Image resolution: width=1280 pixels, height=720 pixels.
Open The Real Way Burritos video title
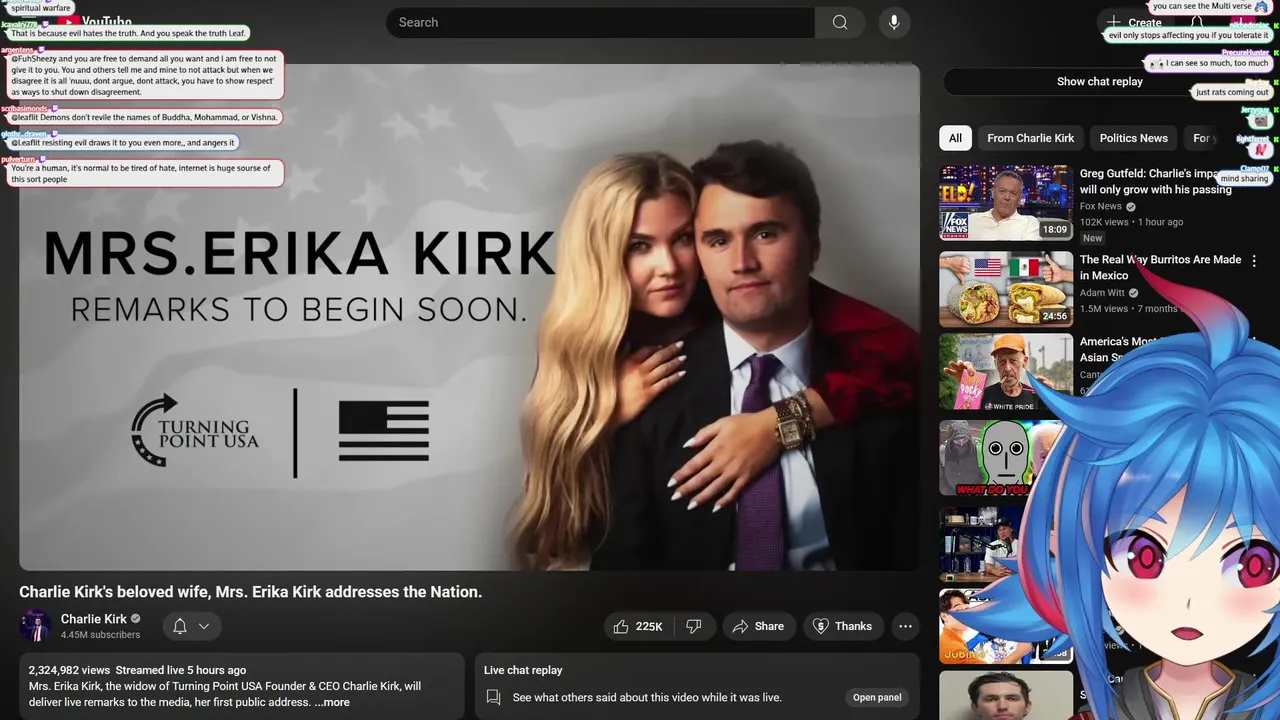(1160, 267)
